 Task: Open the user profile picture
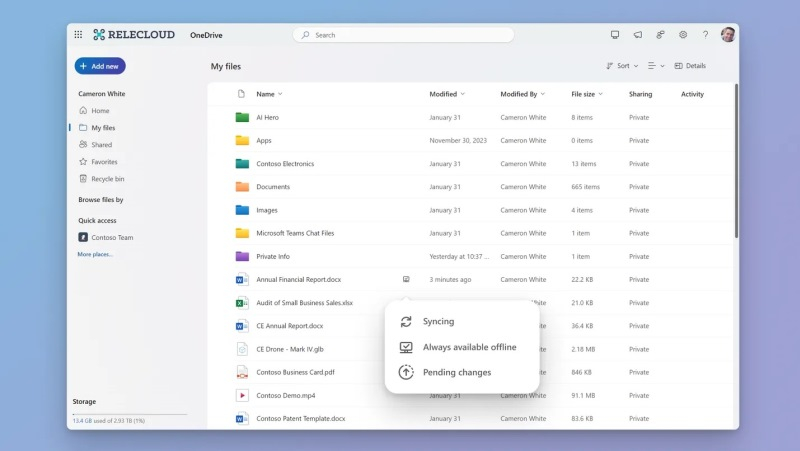[728, 35]
